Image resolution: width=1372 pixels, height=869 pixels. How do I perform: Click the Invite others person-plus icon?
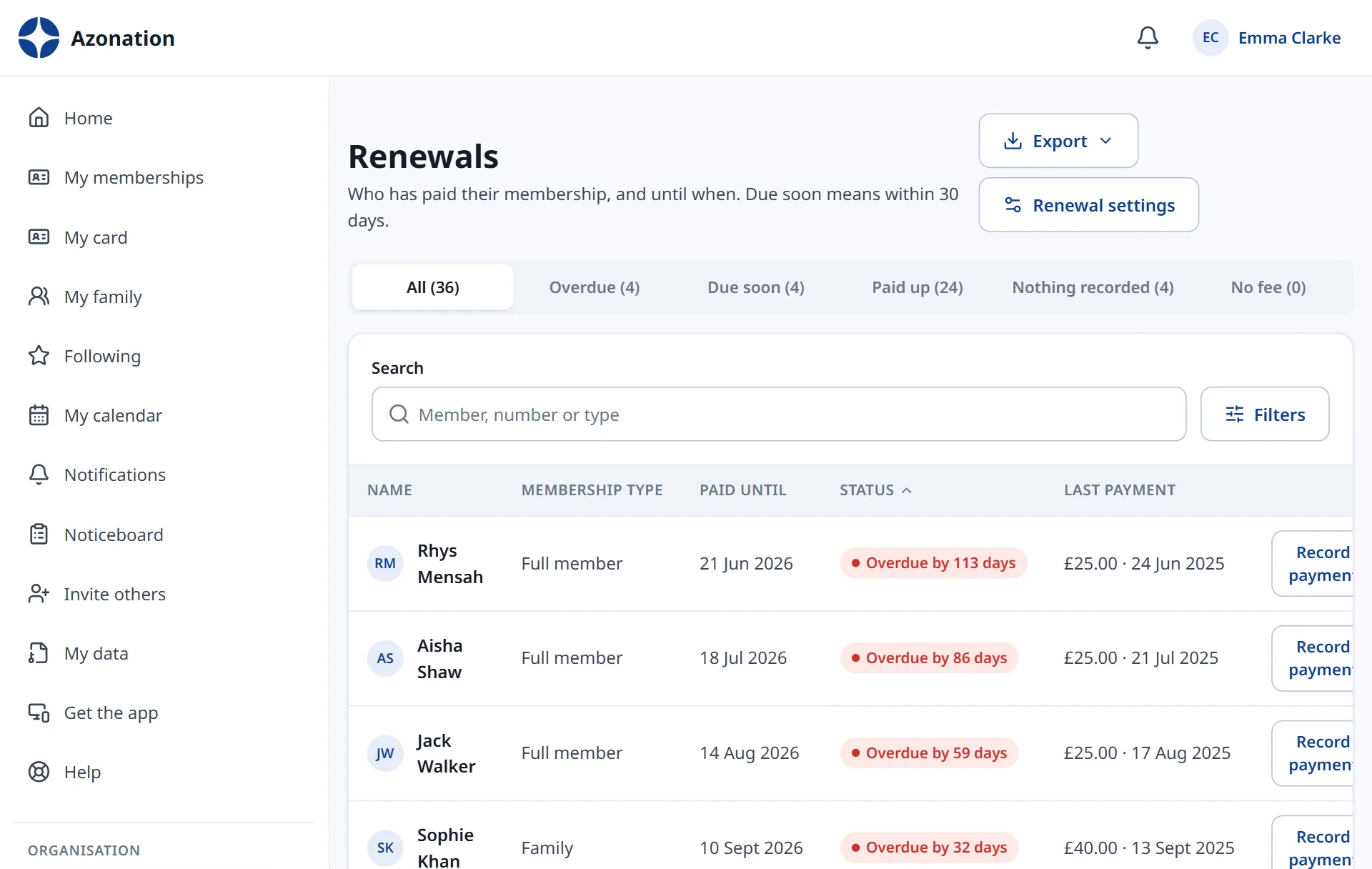pyautogui.click(x=39, y=594)
